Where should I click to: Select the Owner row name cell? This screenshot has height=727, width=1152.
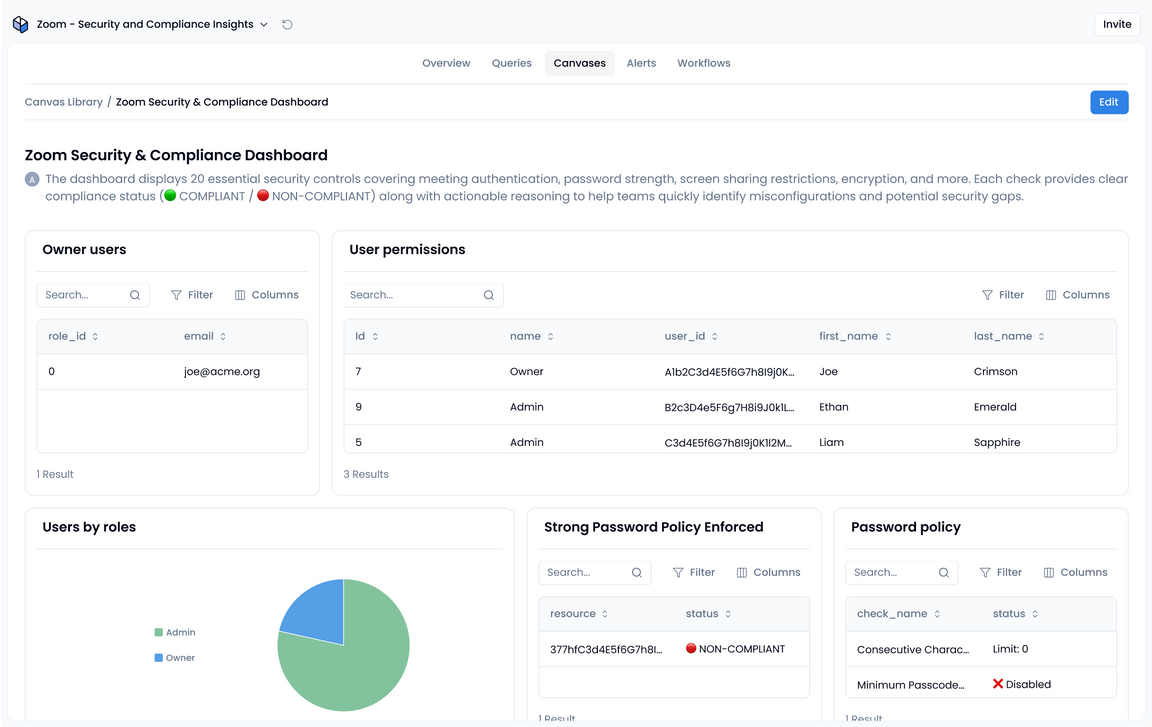point(527,372)
